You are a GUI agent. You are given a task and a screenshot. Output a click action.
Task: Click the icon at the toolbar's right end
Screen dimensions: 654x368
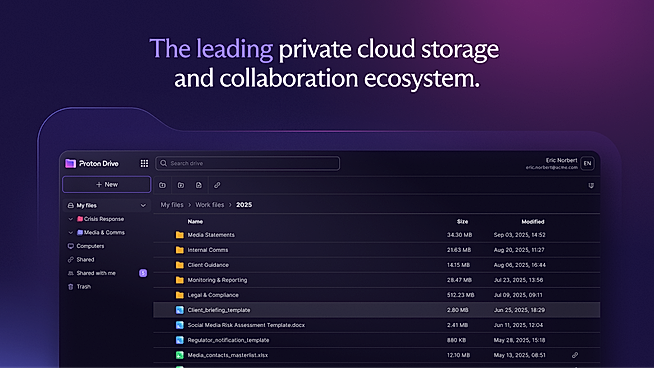point(591,185)
